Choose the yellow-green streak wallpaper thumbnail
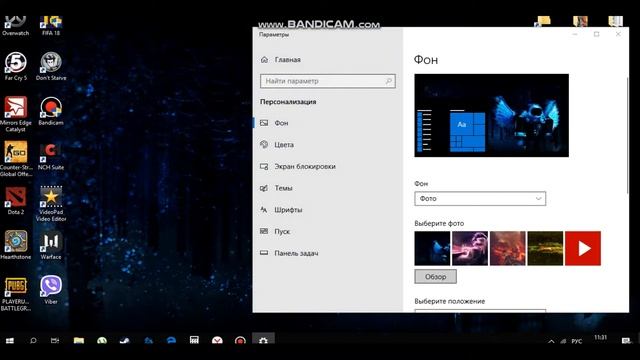 545,248
